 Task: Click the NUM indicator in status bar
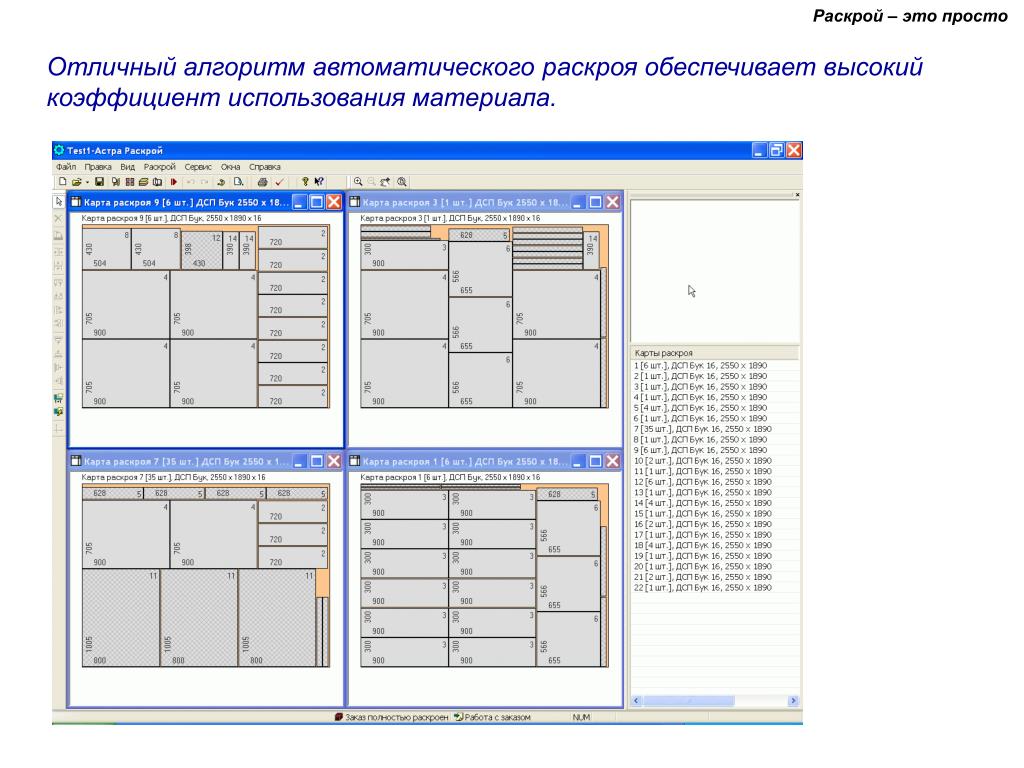[581, 717]
